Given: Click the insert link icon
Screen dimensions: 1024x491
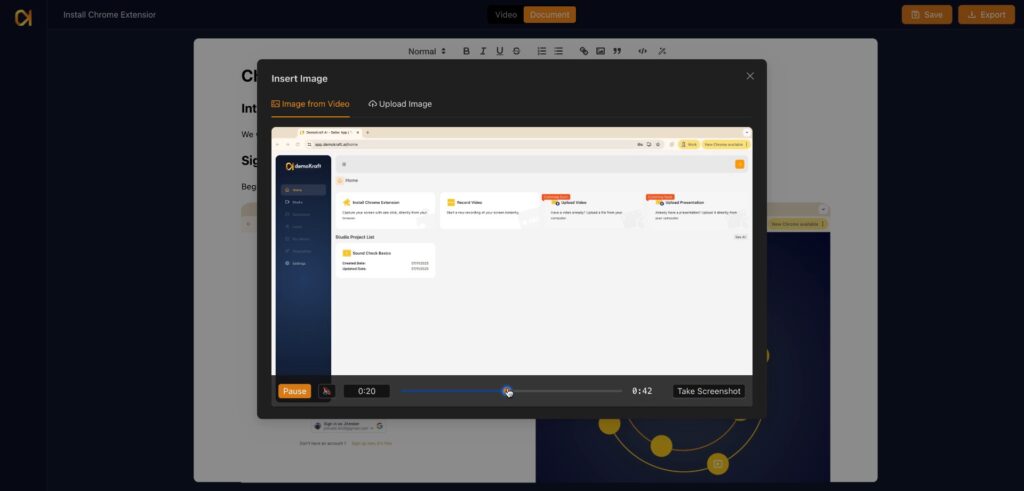Looking at the screenshot, I should (x=584, y=51).
